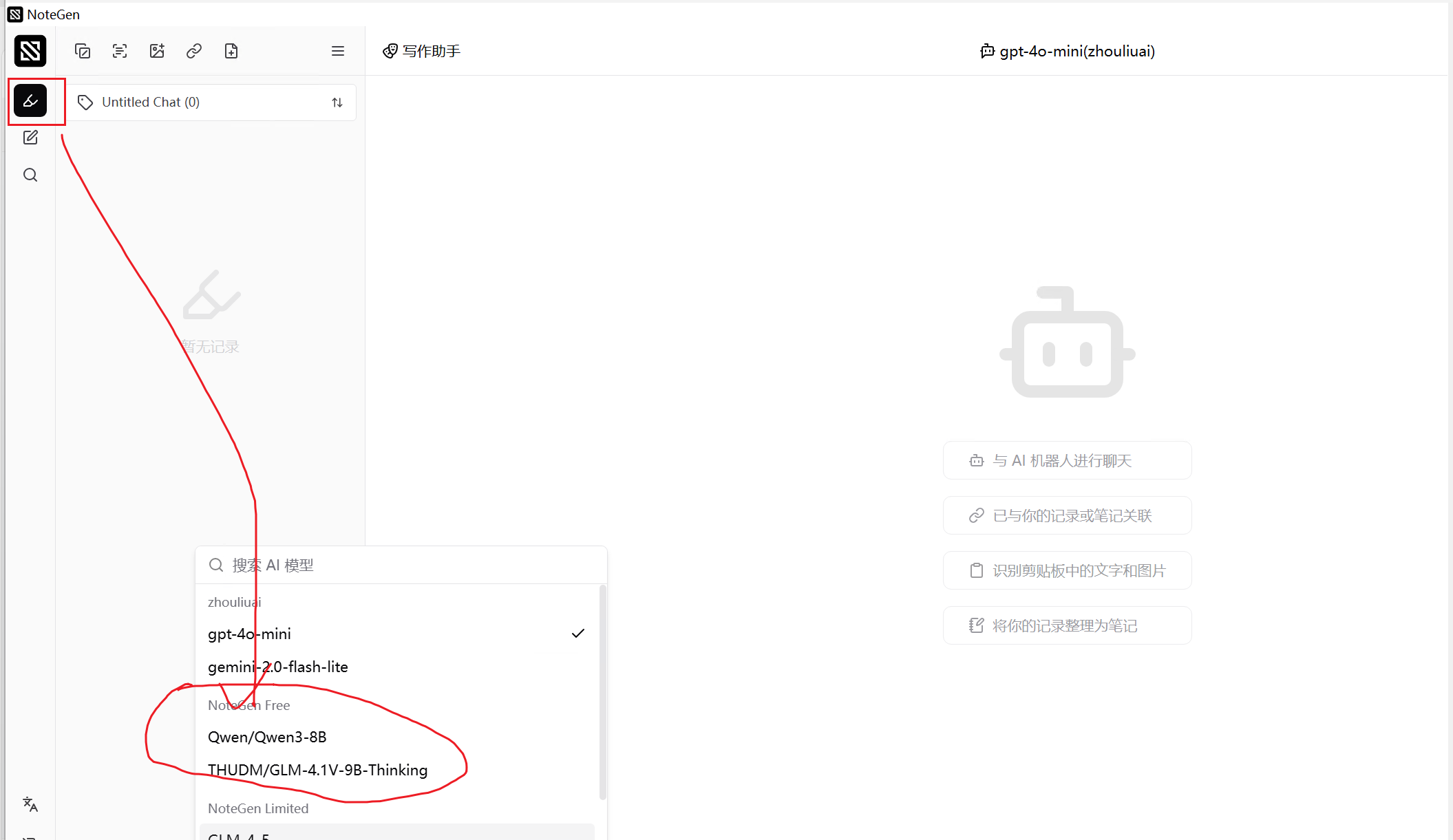The image size is (1453, 840).
Task: Click the link record toolbar icon
Action: tap(194, 51)
